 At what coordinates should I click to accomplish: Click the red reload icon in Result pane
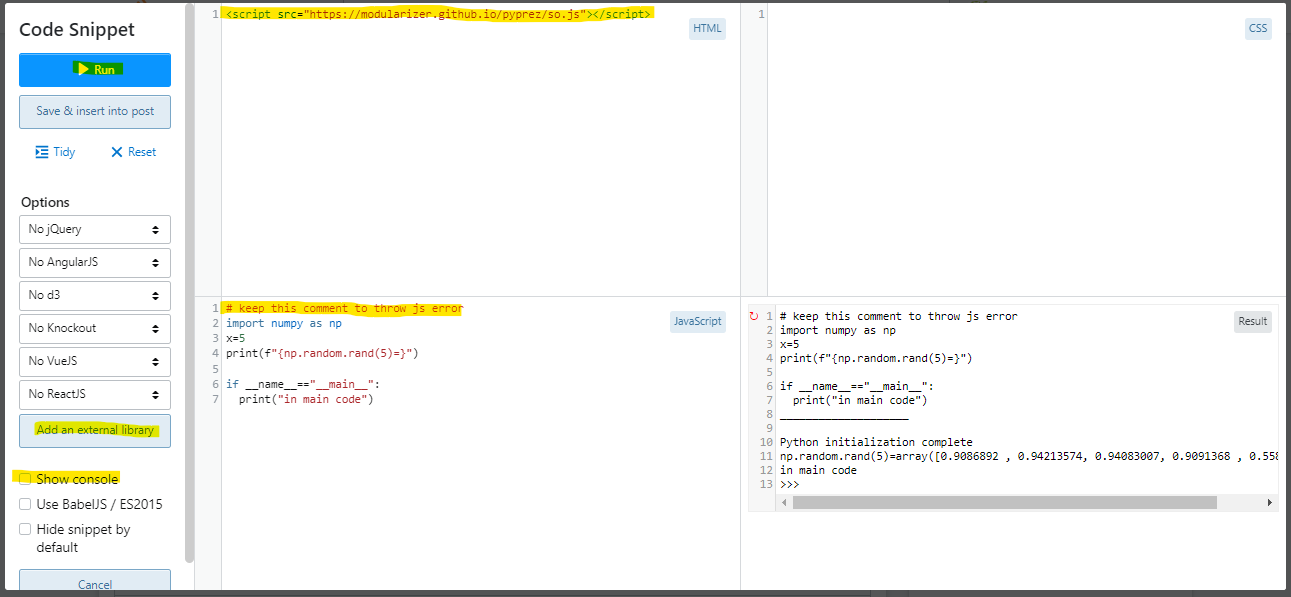[754, 316]
